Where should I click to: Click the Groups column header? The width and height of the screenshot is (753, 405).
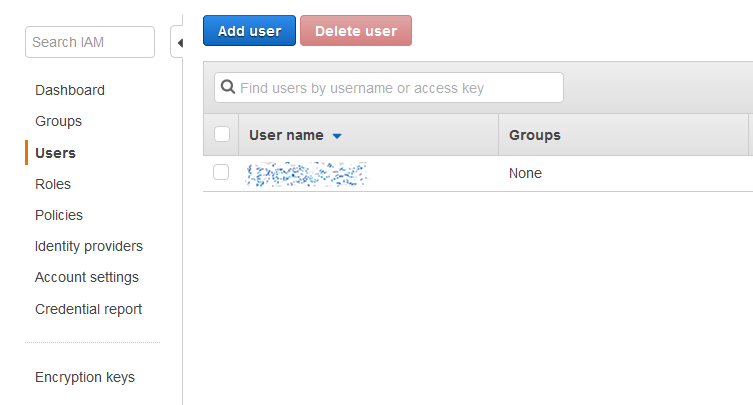[535, 135]
